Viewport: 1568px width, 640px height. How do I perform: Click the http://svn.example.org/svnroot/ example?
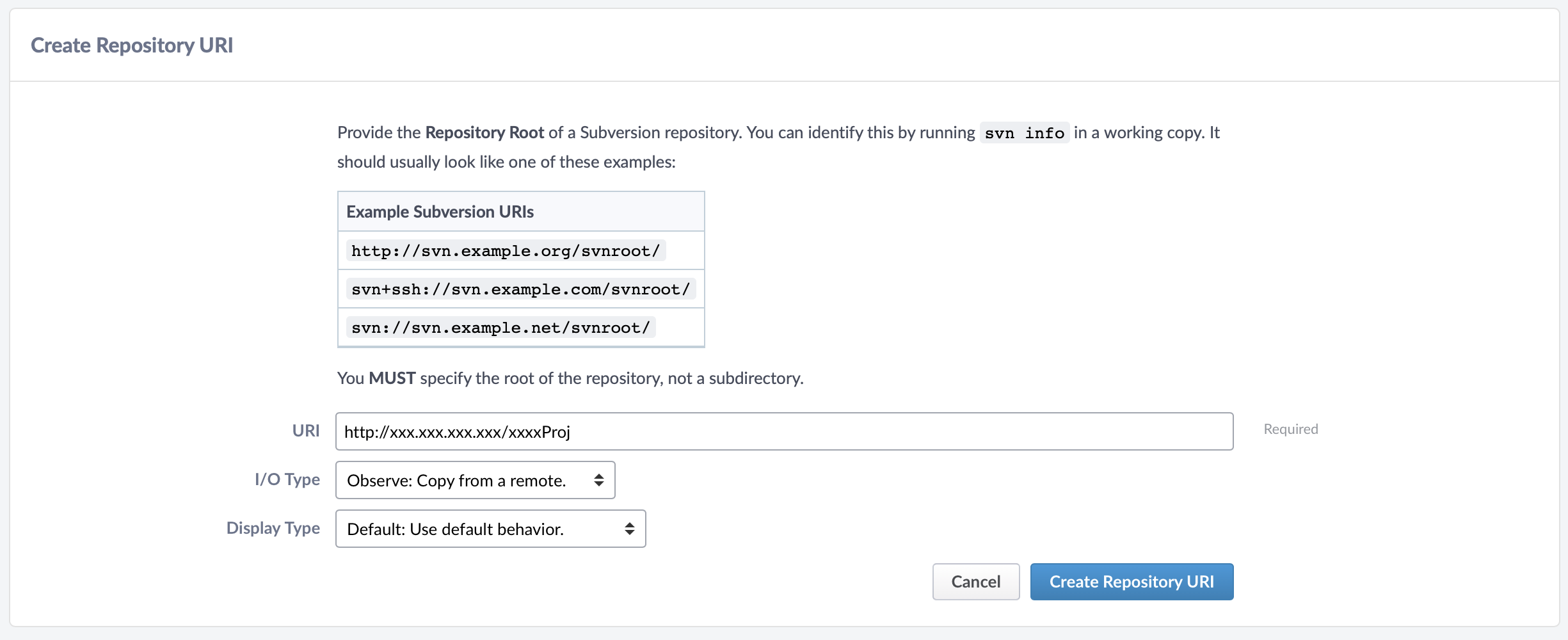(x=506, y=250)
